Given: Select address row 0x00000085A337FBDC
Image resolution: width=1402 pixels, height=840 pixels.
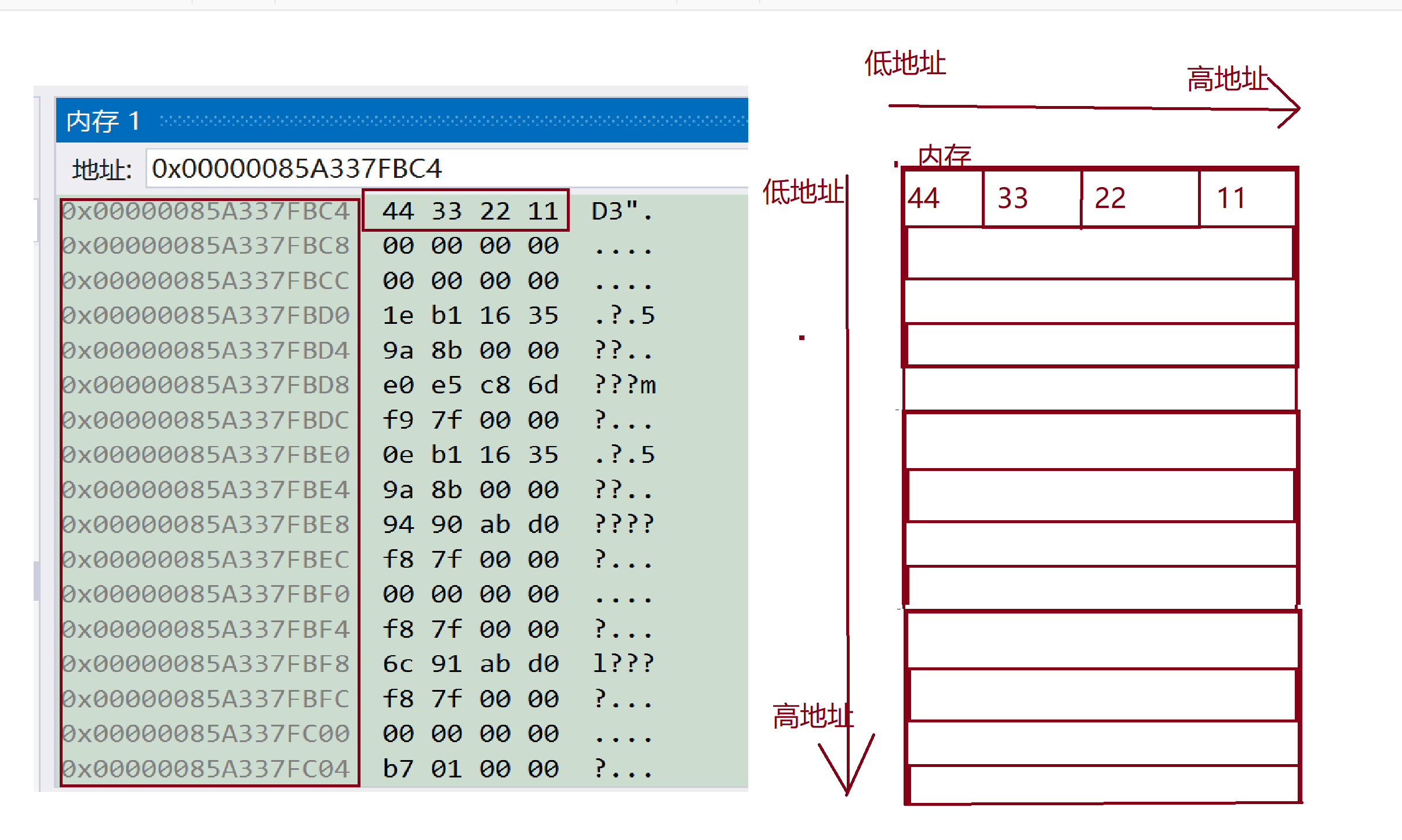Looking at the screenshot, I should [x=206, y=420].
